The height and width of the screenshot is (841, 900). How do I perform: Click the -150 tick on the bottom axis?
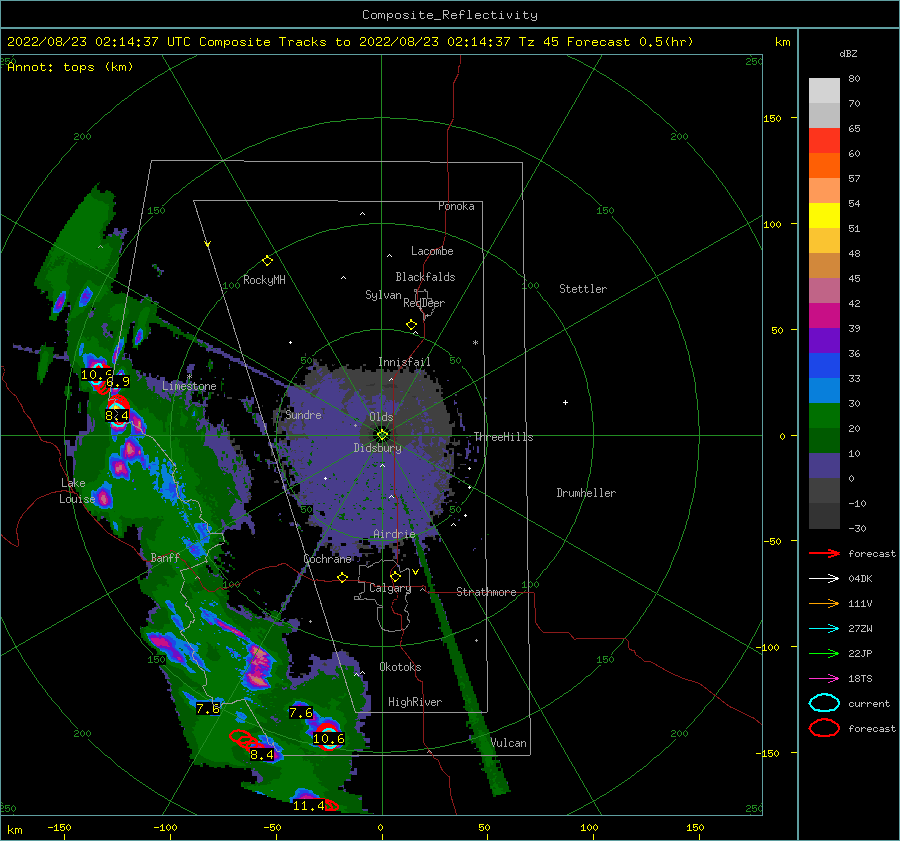click(59, 827)
